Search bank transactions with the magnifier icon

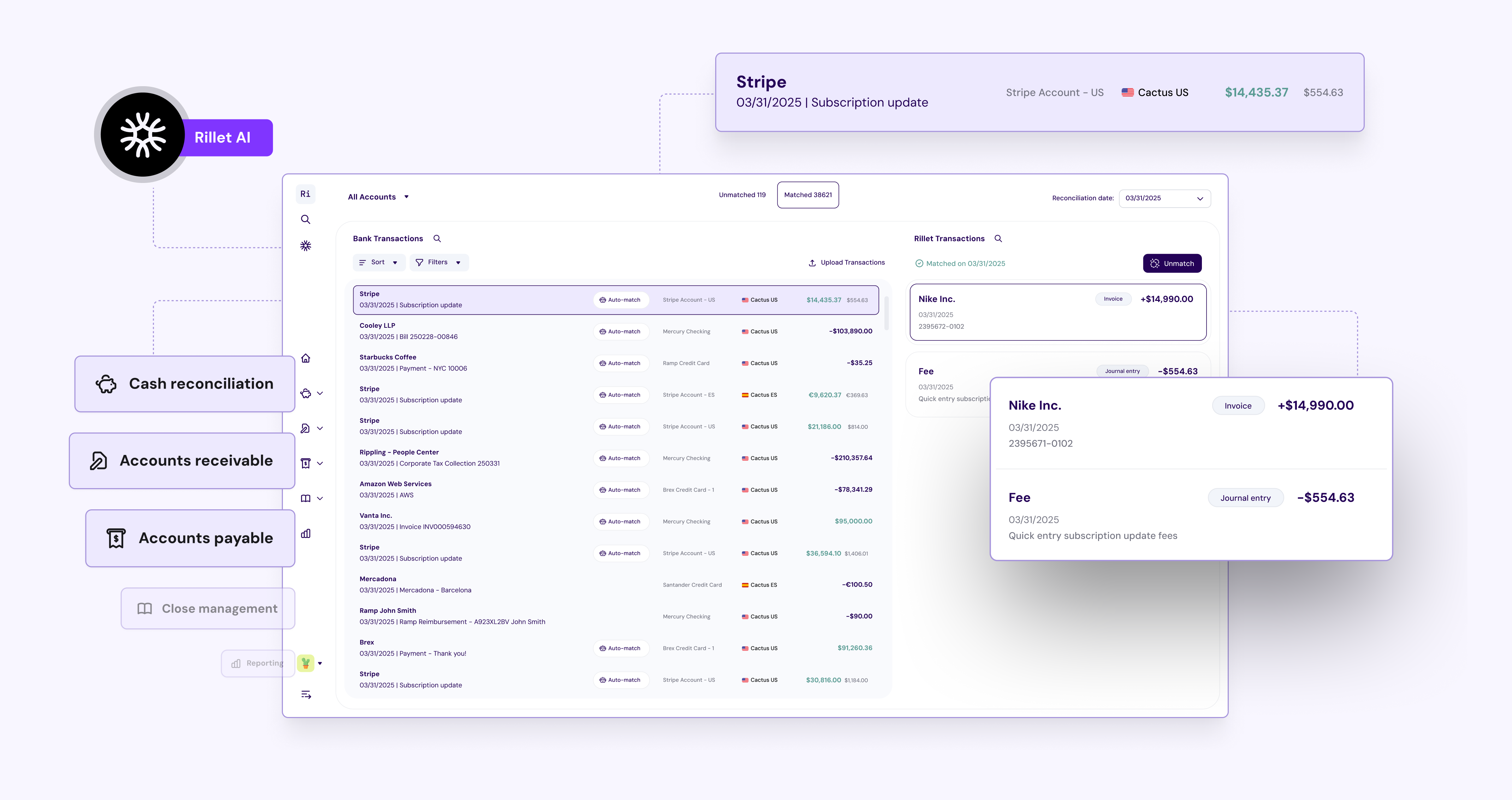coord(437,239)
